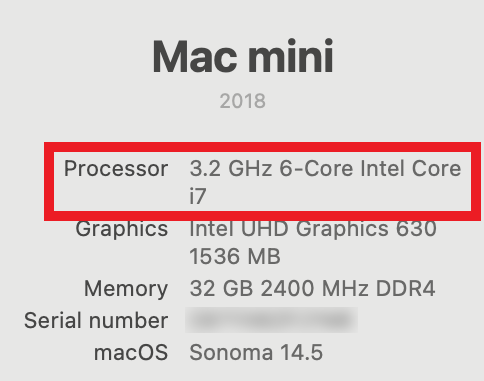Select the 2018 model year text
This screenshot has width=484, height=381.
[x=243, y=101]
